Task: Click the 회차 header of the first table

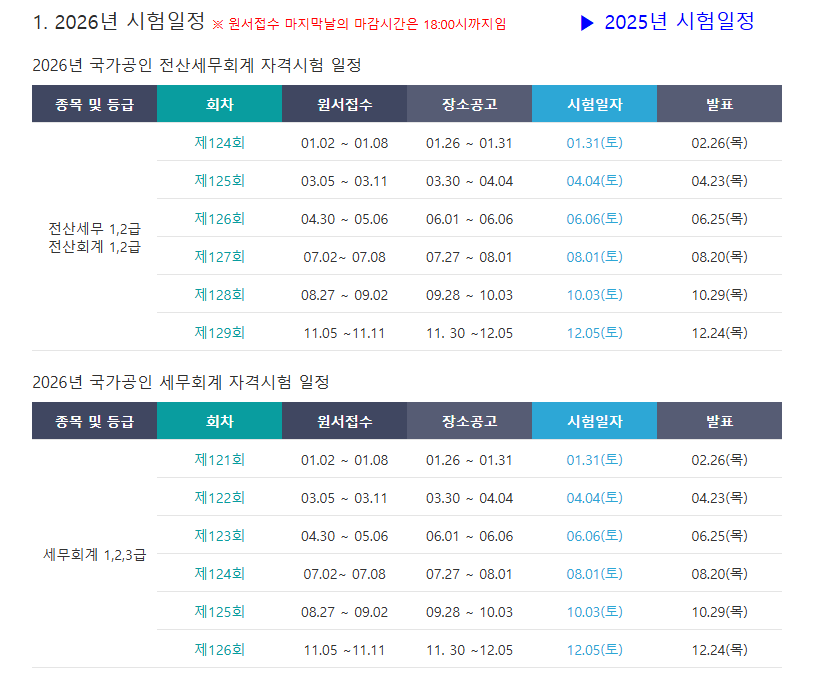Action: click(x=219, y=103)
